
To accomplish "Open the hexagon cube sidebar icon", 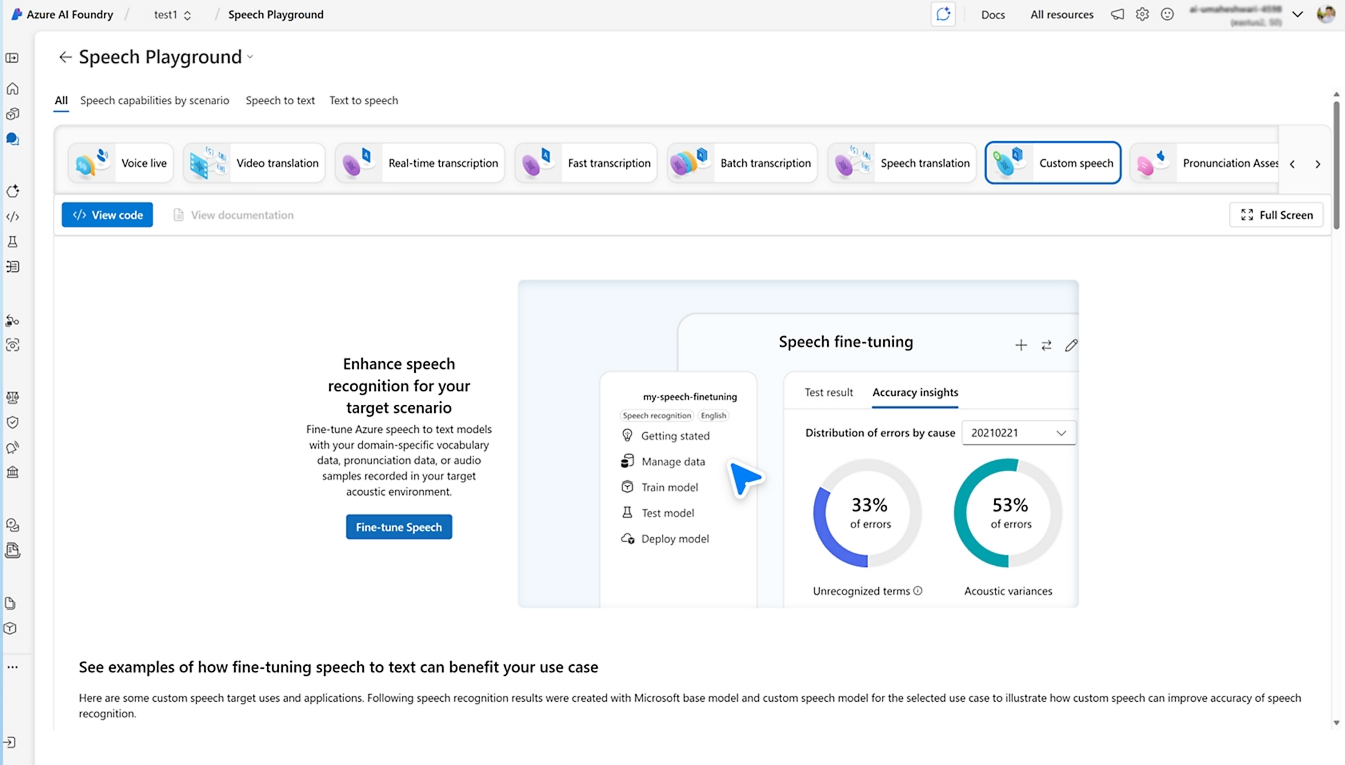I will pos(10,629).
